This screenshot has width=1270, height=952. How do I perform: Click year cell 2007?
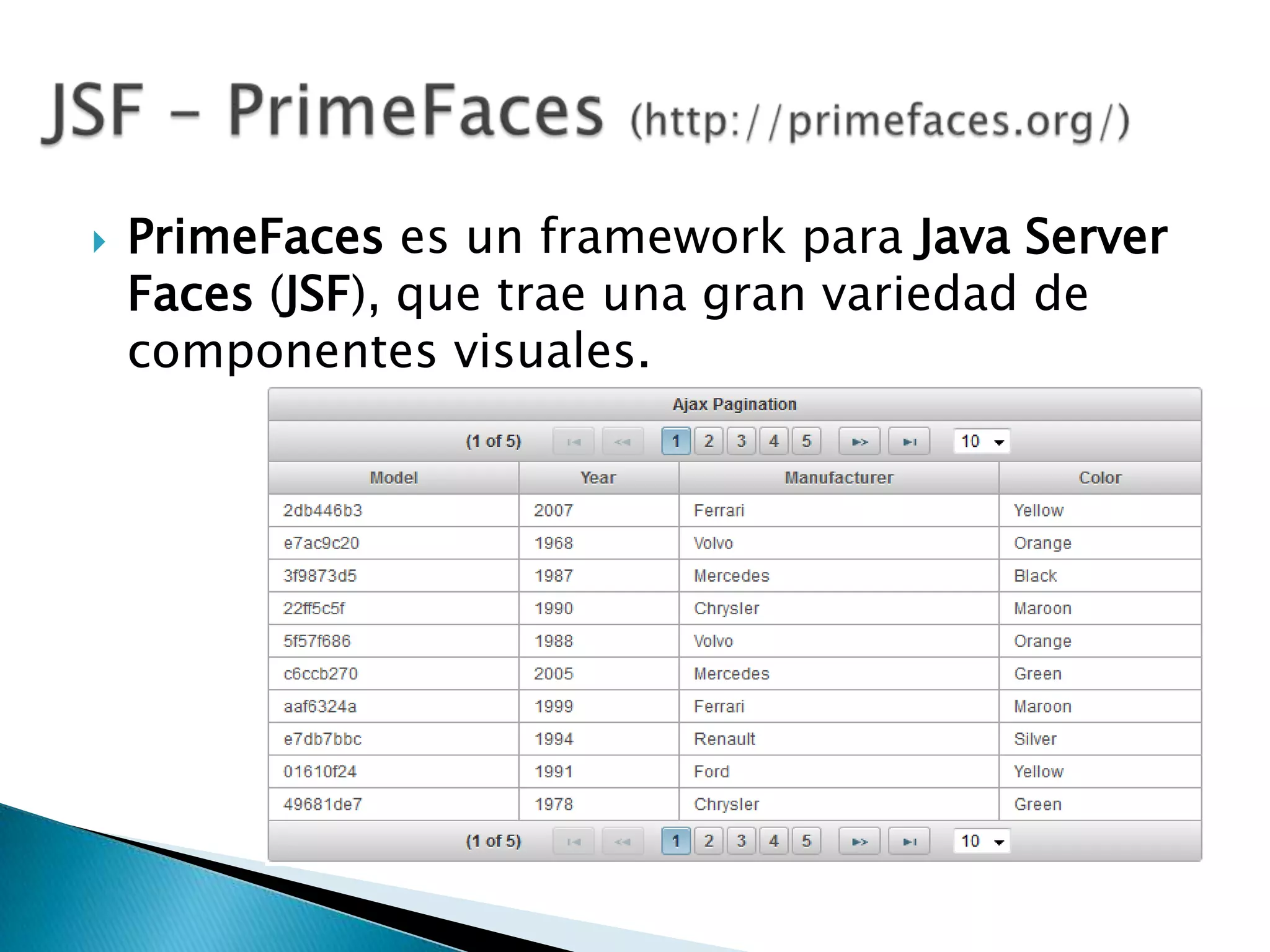tap(598, 511)
